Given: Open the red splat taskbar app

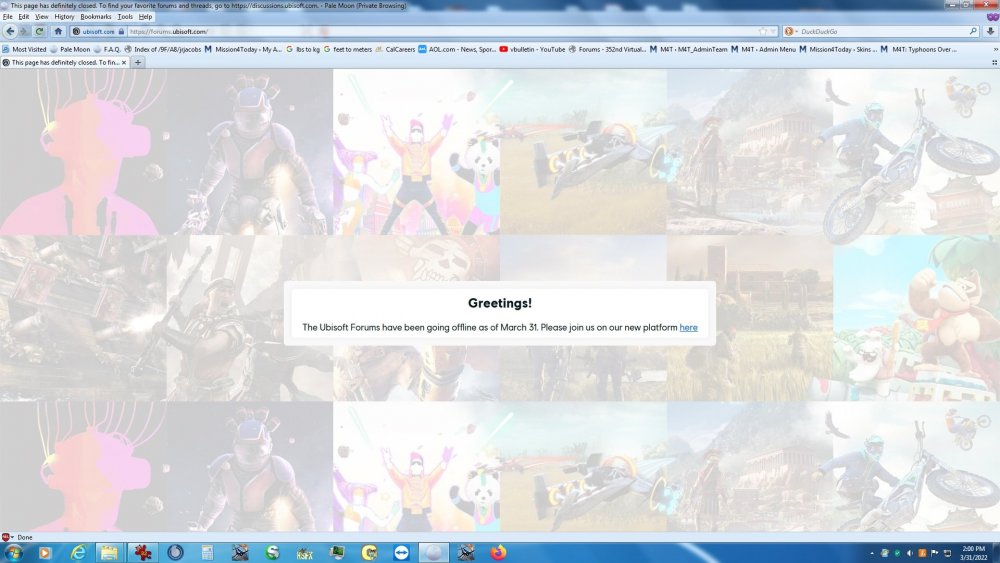Looking at the screenshot, I should (x=142, y=553).
